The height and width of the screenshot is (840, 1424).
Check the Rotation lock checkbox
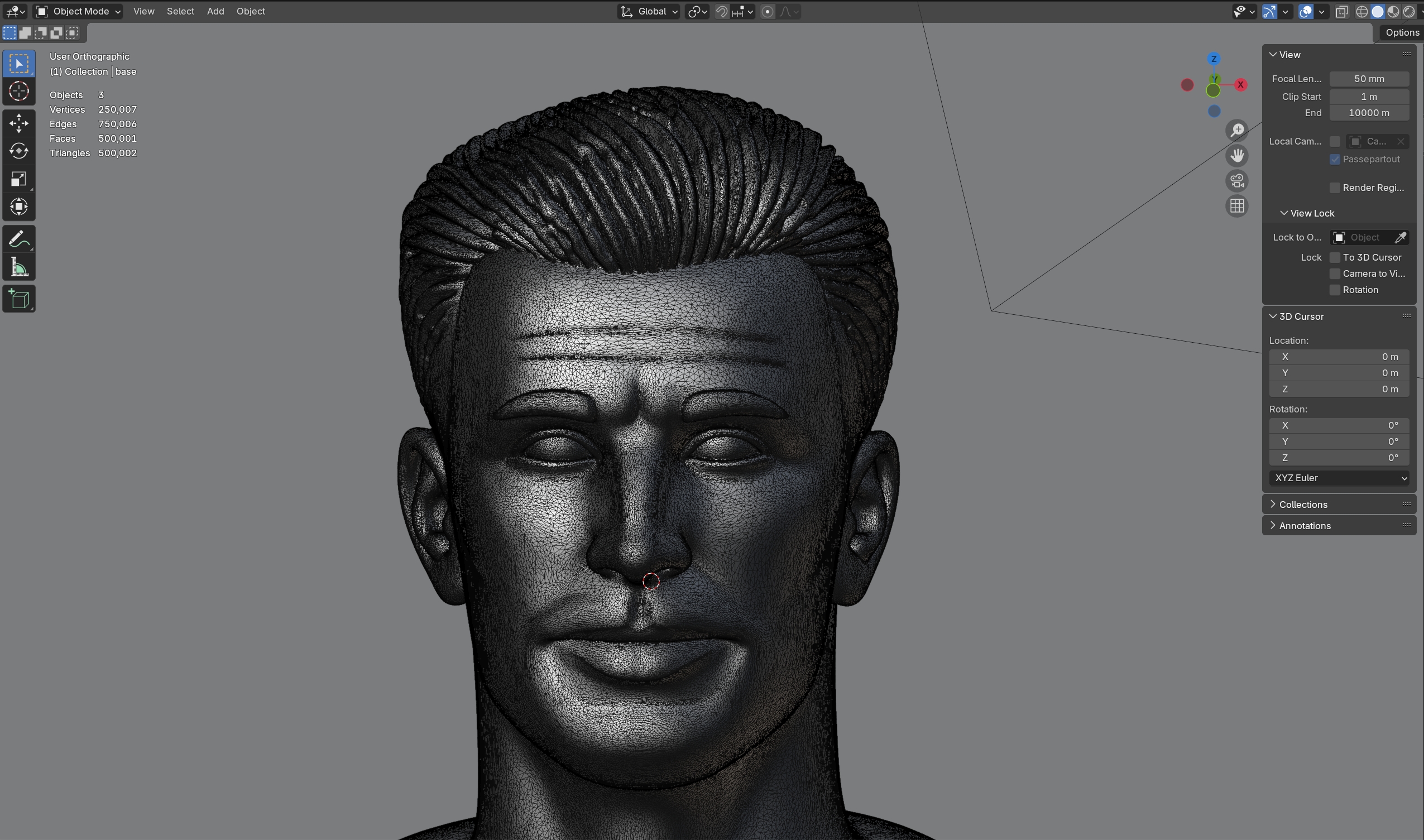point(1335,290)
